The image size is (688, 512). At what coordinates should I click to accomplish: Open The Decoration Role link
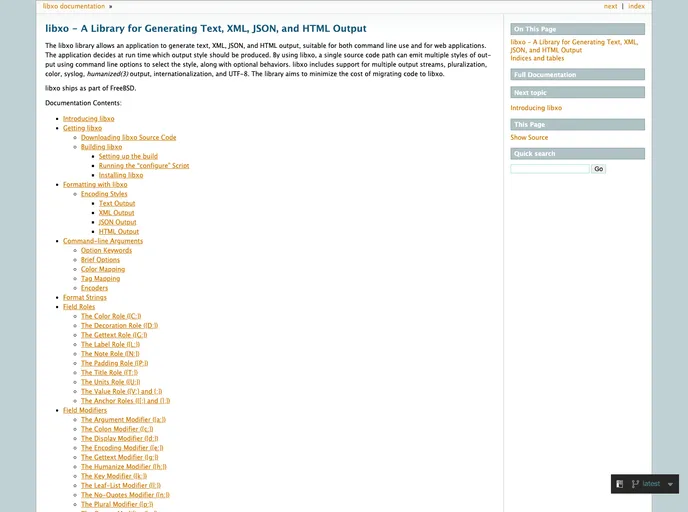click(x=119, y=326)
